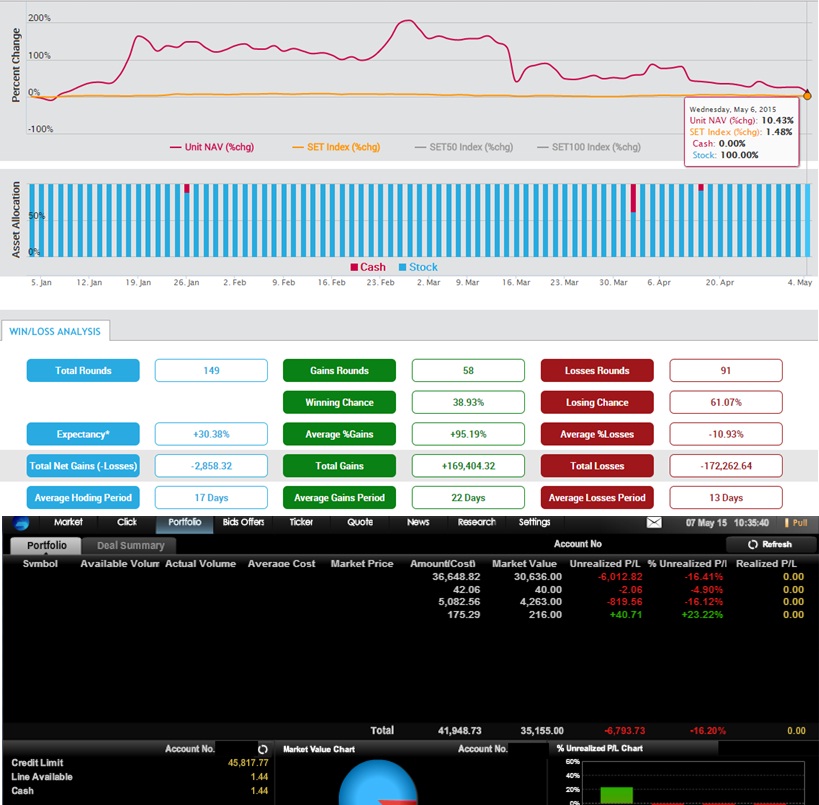Sort by Unrealized P/L column header
The height and width of the screenshot is (805, 819).
click(605, 564)
